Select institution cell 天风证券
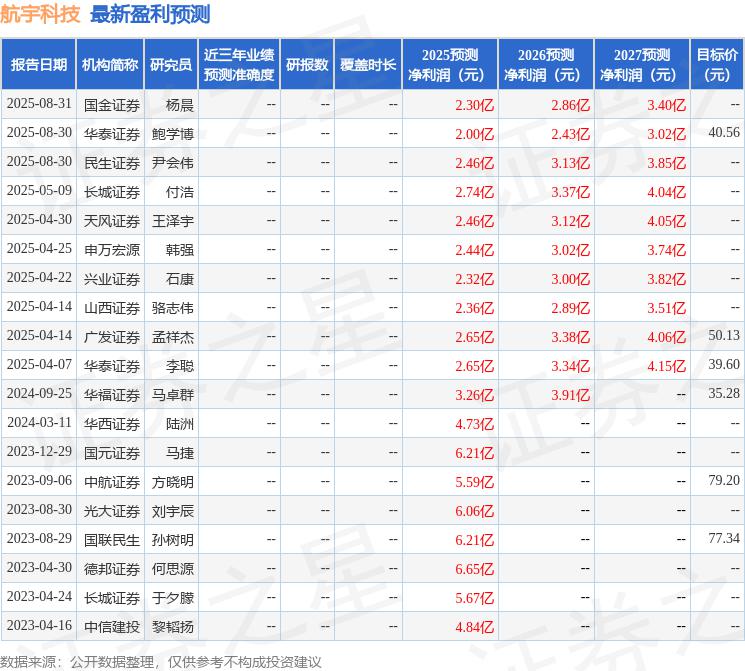Viewport: 745px width, 671px height. pos(112,221)
